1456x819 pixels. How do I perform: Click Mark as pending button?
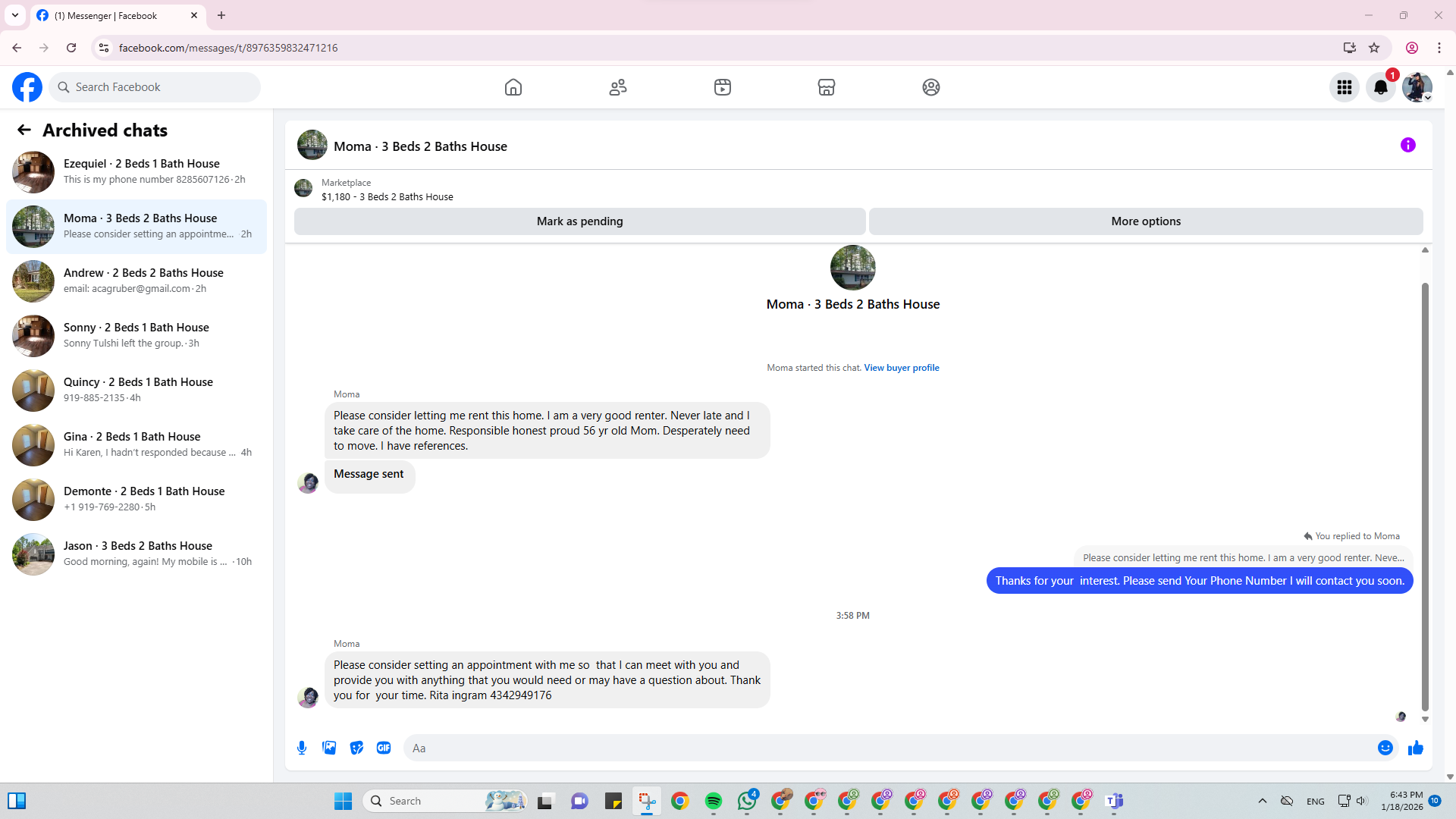[x=579, y=221]
